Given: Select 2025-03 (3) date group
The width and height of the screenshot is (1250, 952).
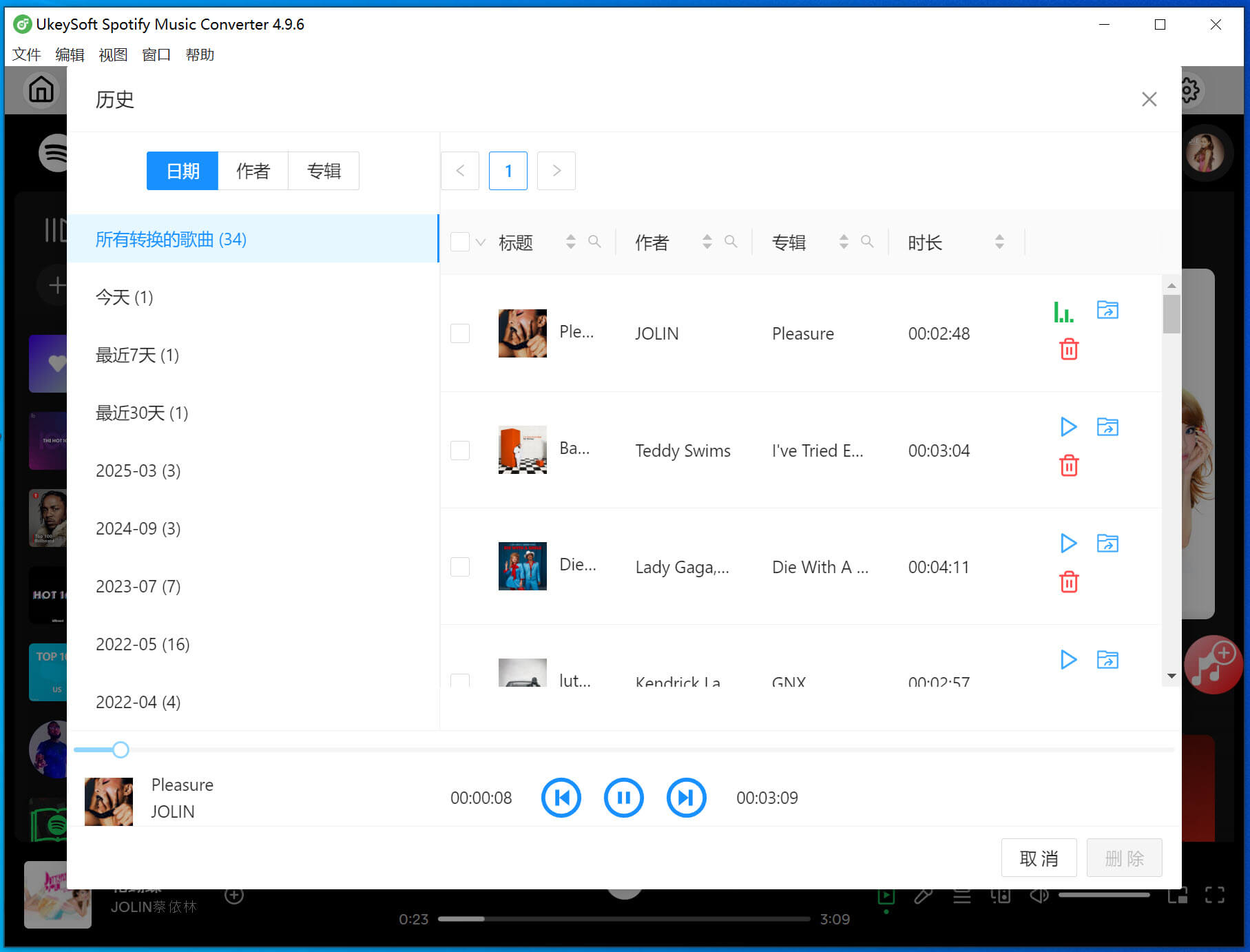Looking at the screenshot, I should [253, 470].
